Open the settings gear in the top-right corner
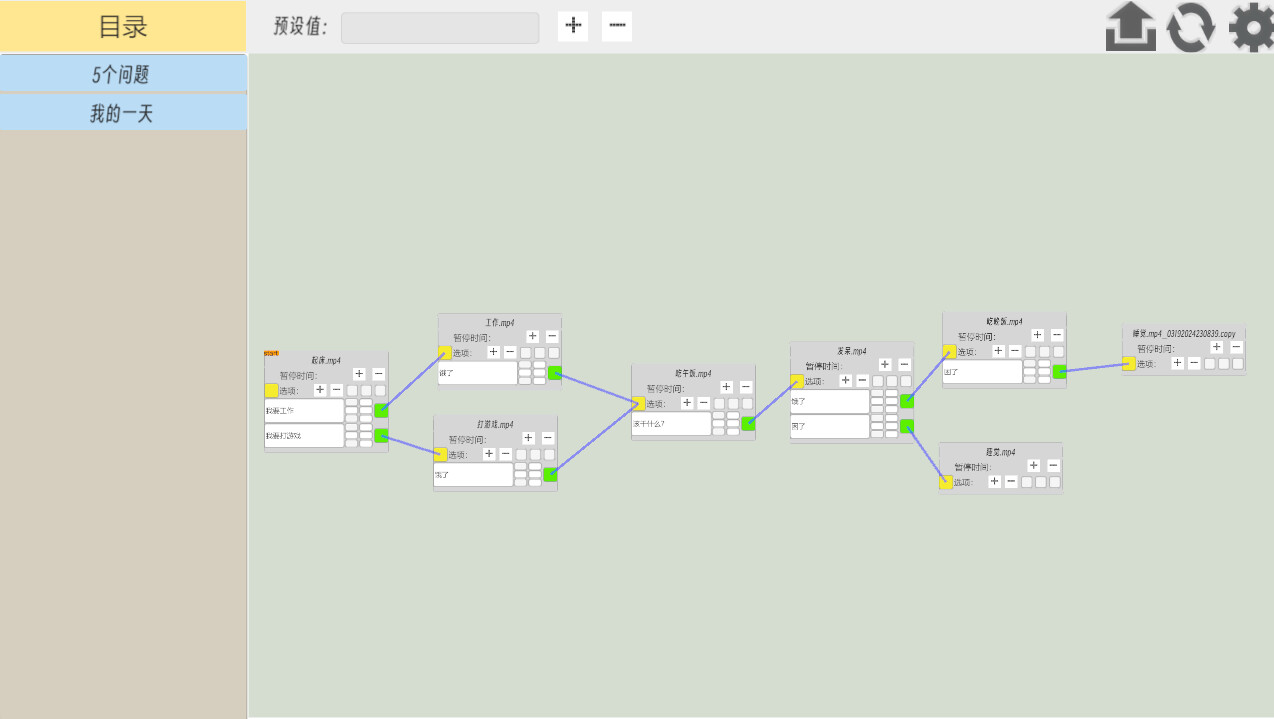This screenshot has width=1274, height=719. pyautogui.click(x=1249, y=27)
